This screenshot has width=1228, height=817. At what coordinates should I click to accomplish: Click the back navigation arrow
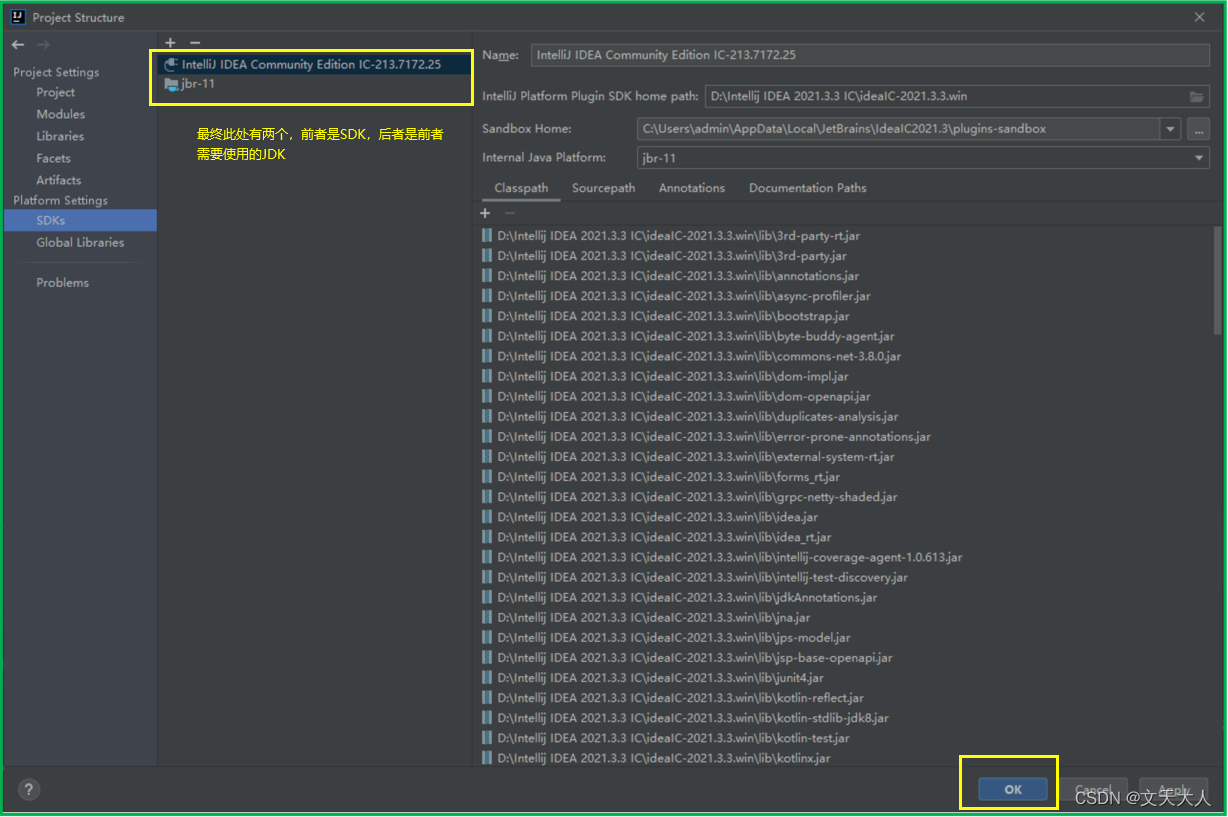[16, 43]
